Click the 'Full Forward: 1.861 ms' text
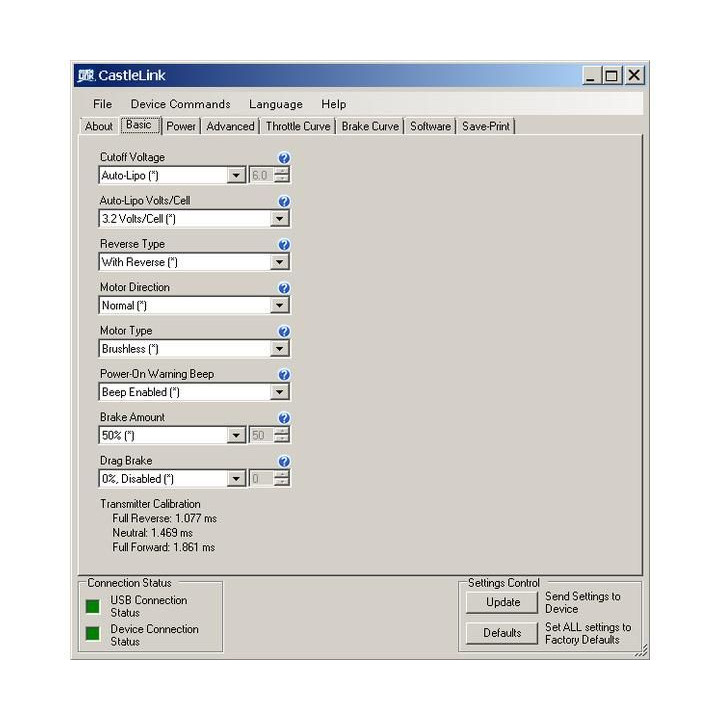720x720 pixels. click(163, 547)
